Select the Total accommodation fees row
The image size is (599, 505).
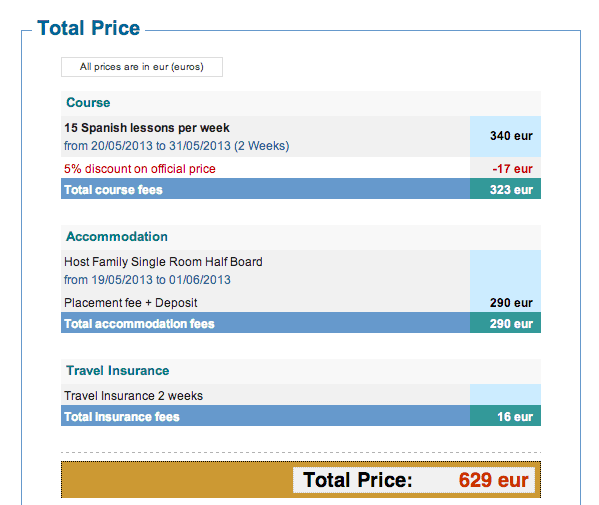point(301,323)
